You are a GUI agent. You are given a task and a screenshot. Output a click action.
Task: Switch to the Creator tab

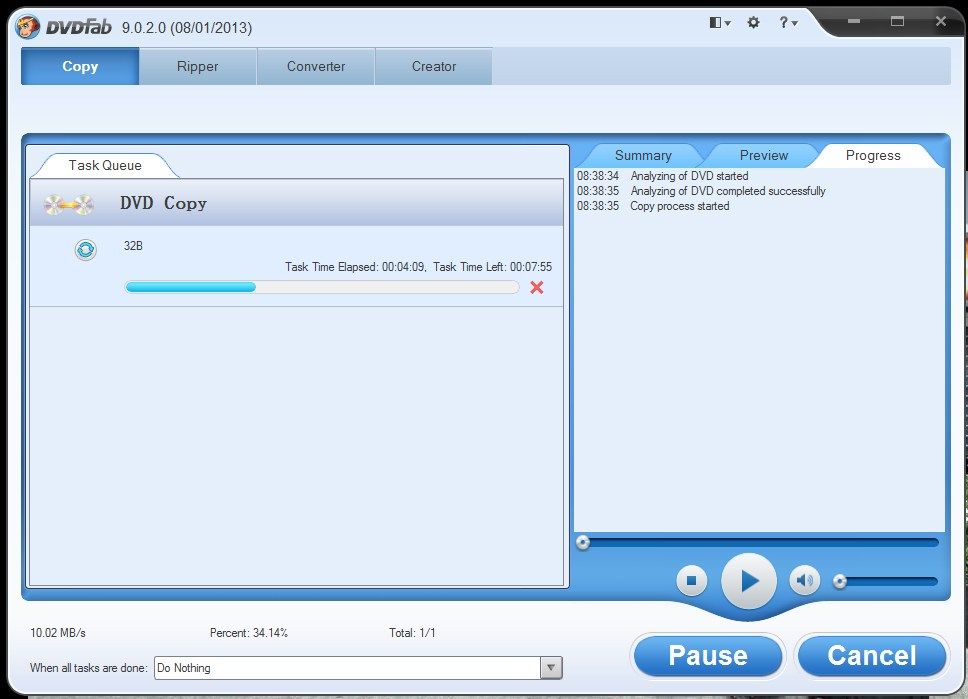click(x=433, y=67)
